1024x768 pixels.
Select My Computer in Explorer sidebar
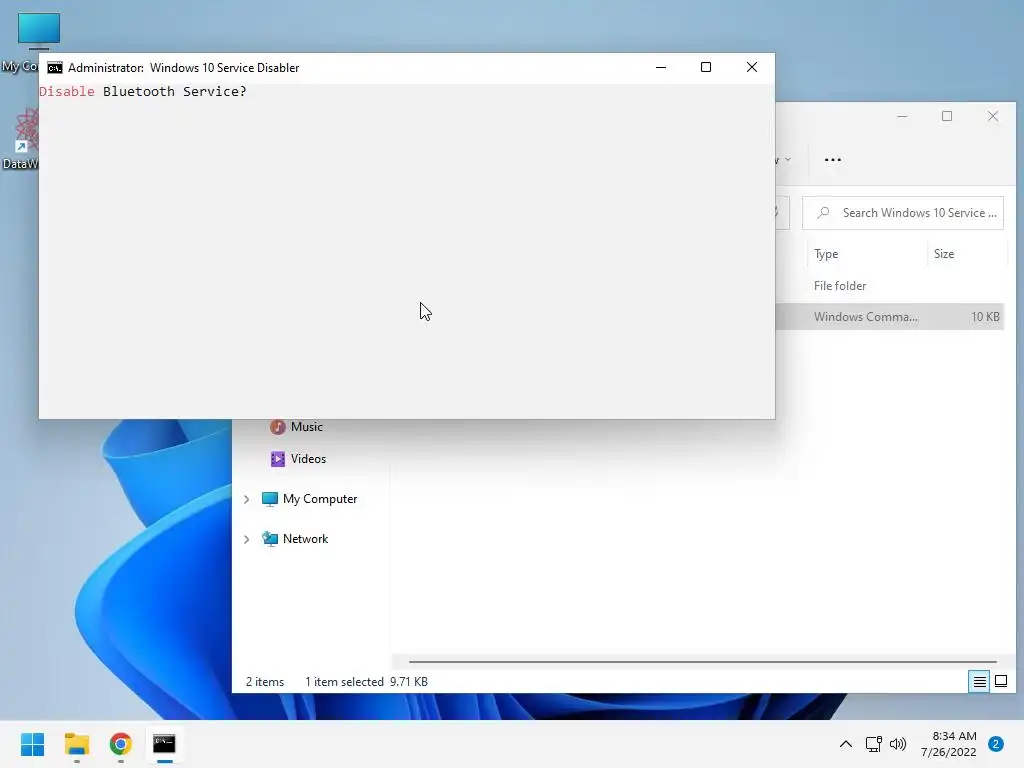coord(310,499)
